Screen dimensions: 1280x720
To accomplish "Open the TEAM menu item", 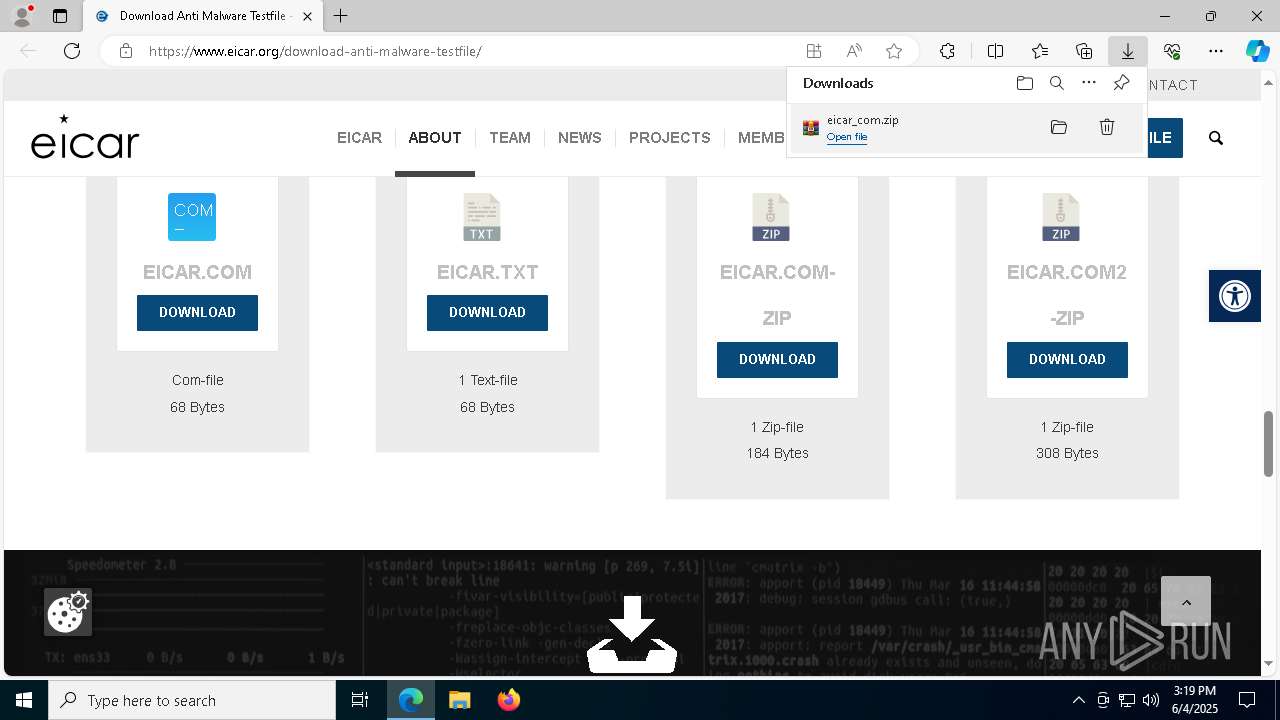I will (510, 138).
